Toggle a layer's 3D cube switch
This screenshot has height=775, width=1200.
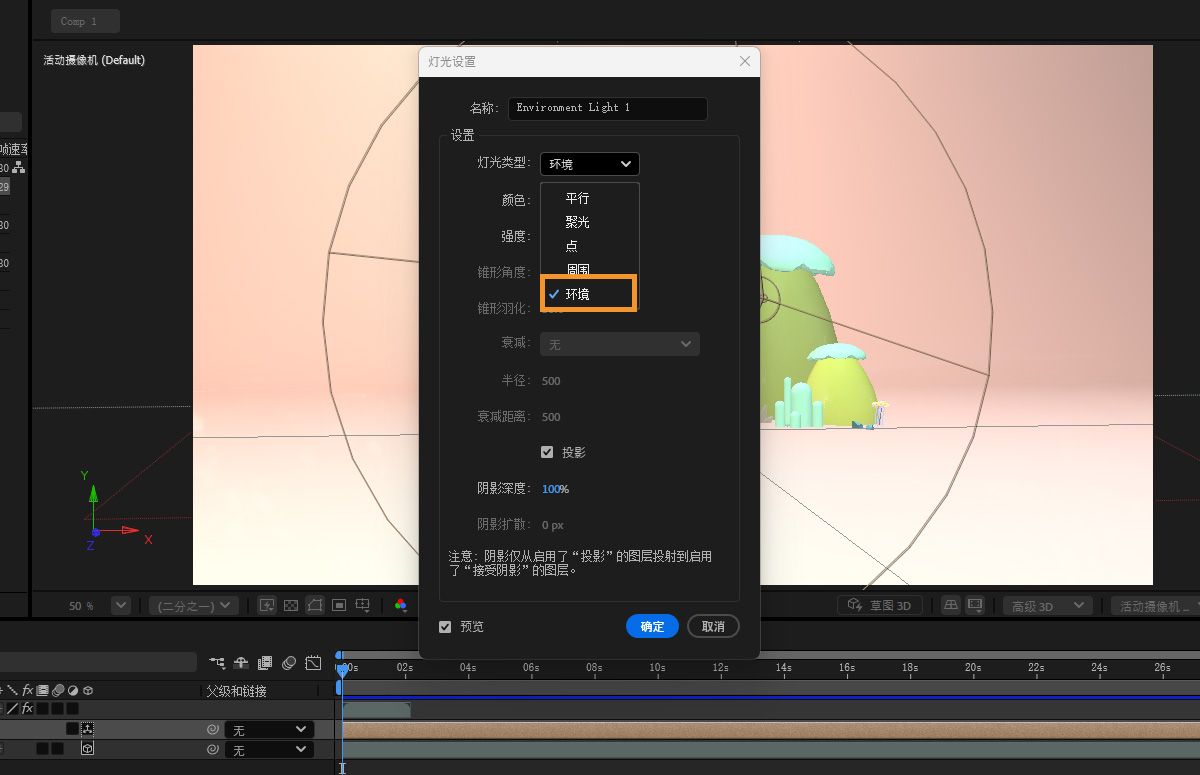coord(88,747)
